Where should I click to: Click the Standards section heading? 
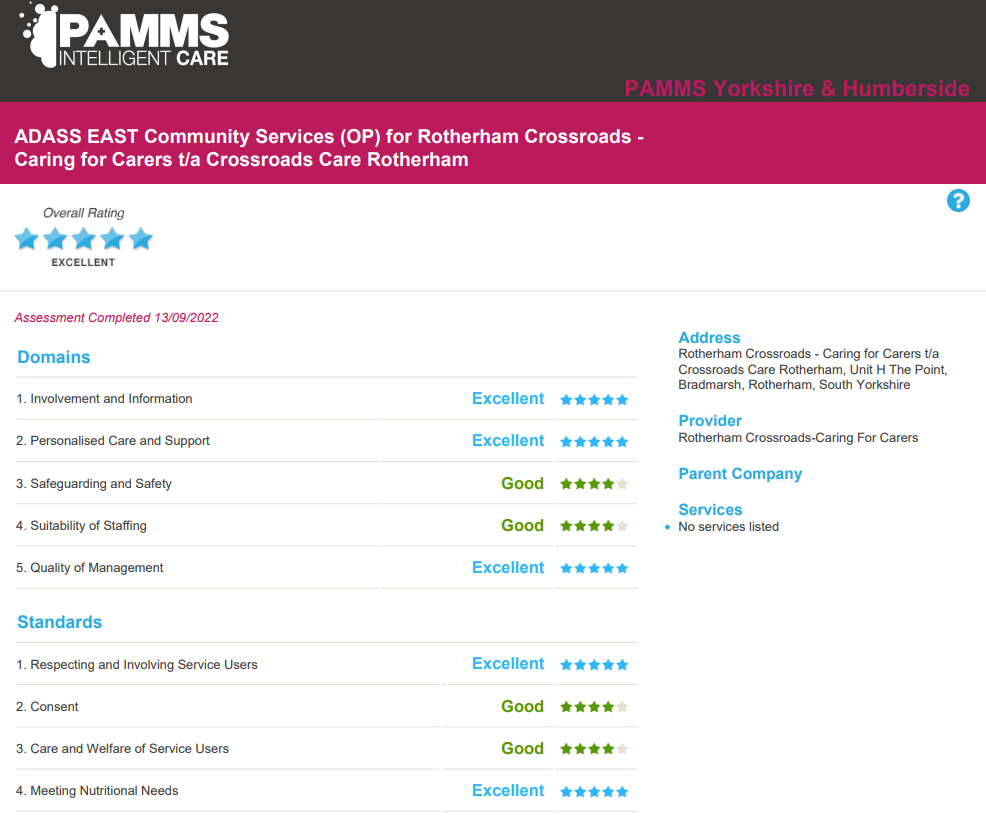(x=60, y=622)
